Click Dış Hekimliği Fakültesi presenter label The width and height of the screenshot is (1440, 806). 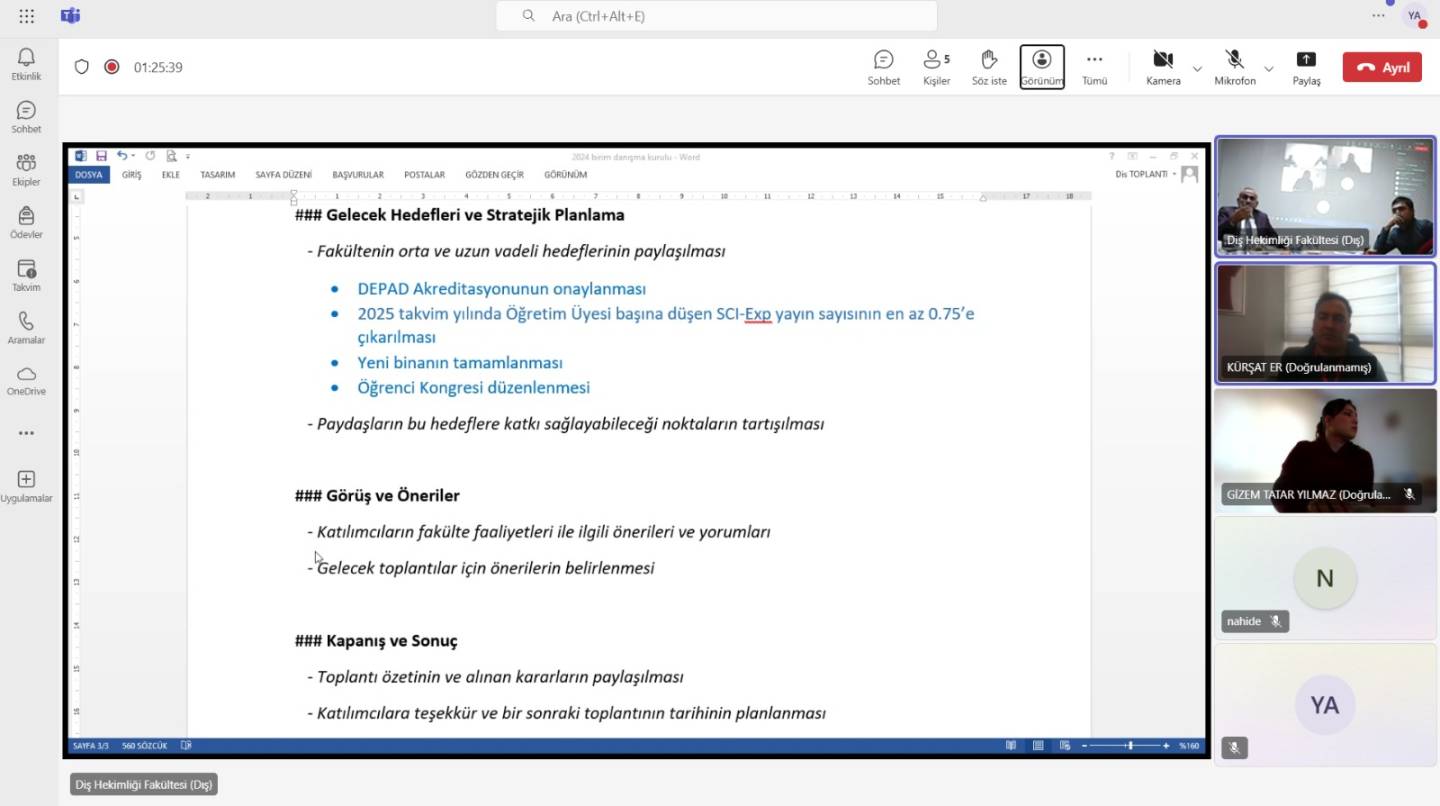click(144, 785)
